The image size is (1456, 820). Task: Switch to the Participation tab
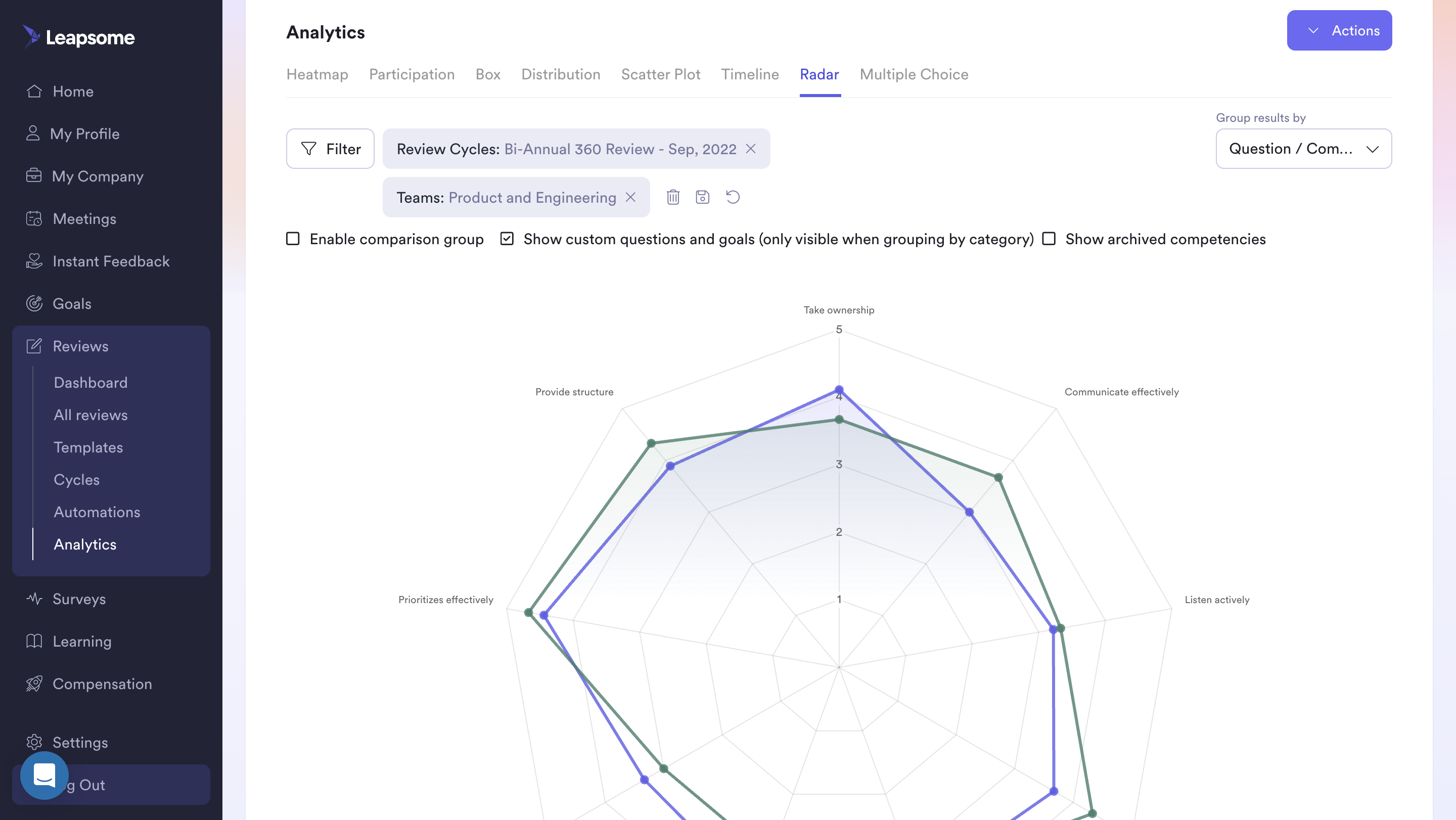coord(412,74)
